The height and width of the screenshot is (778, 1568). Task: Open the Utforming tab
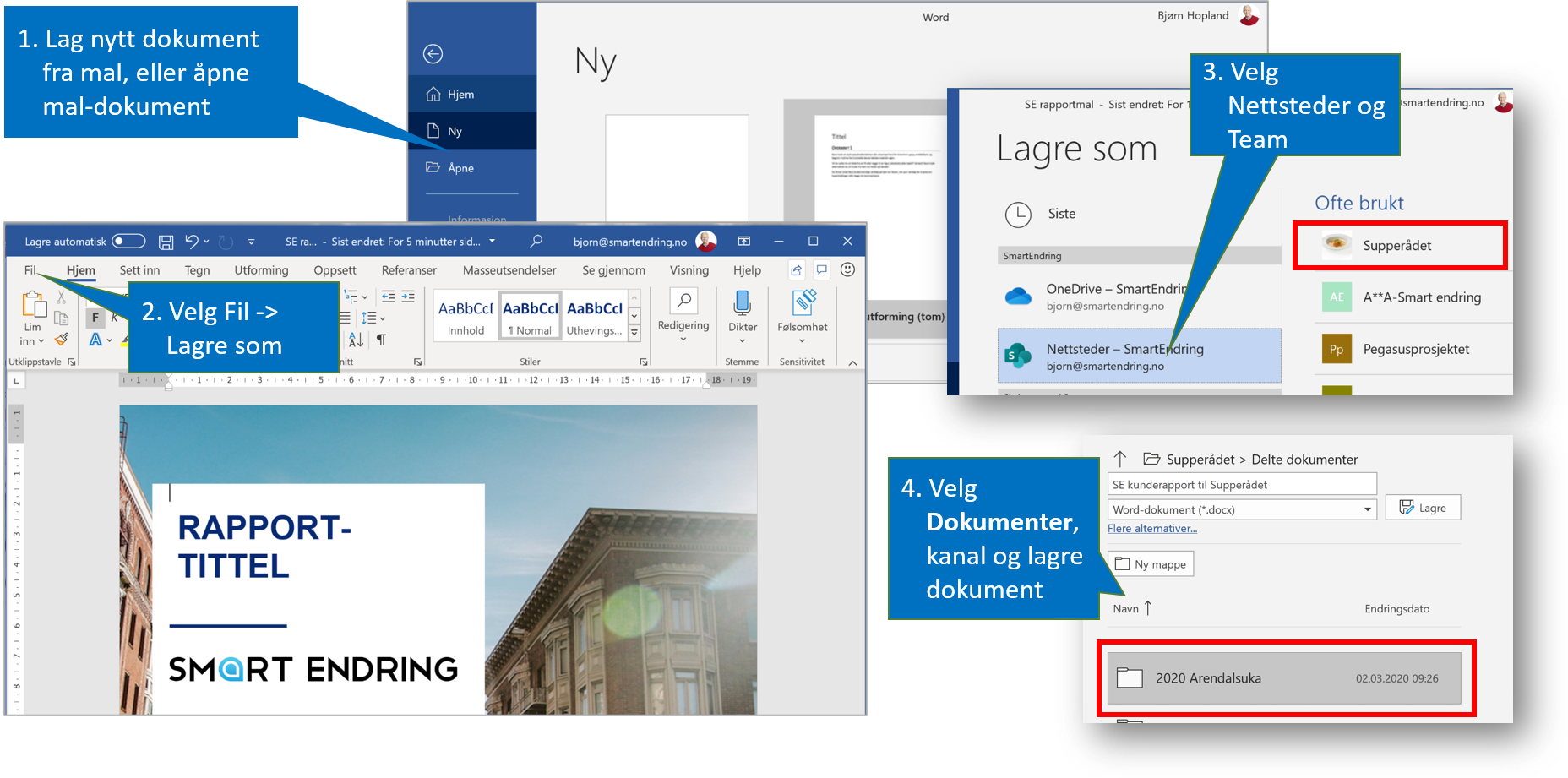point(261,270)
